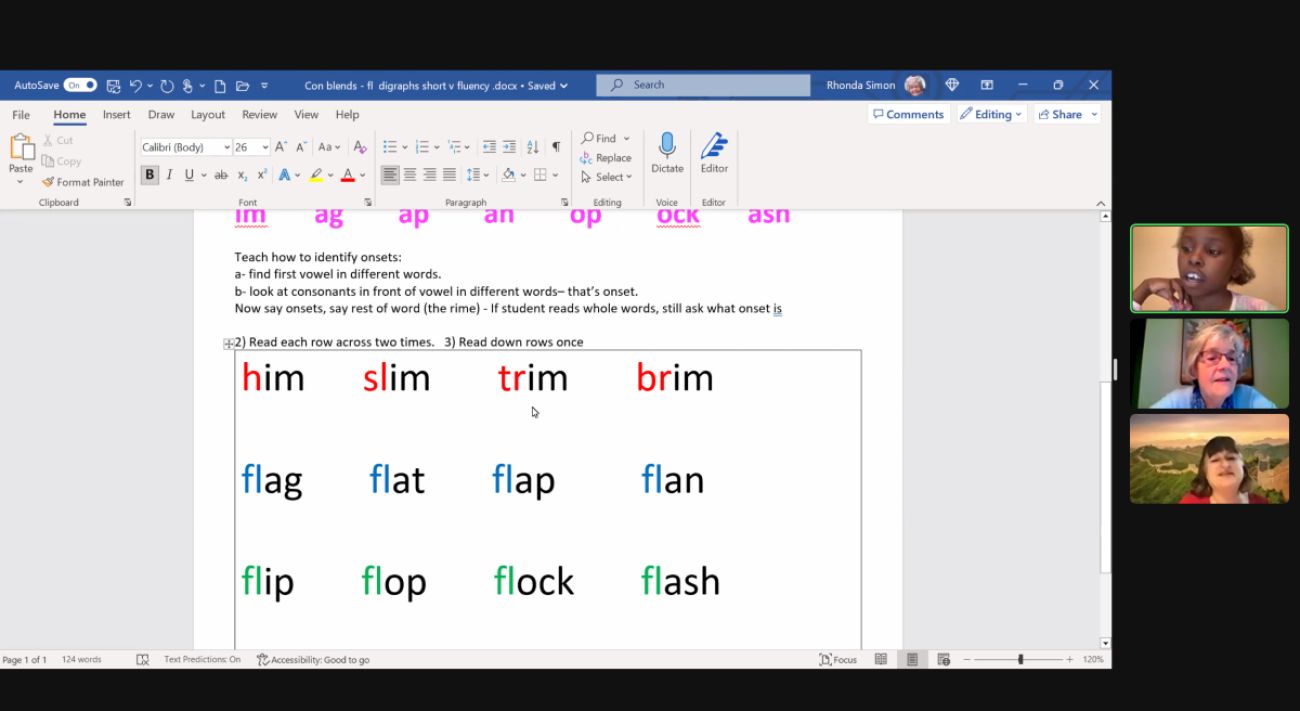Open the Select dropdown
The width and height of the screenshot is (1300, 711).
606,177
